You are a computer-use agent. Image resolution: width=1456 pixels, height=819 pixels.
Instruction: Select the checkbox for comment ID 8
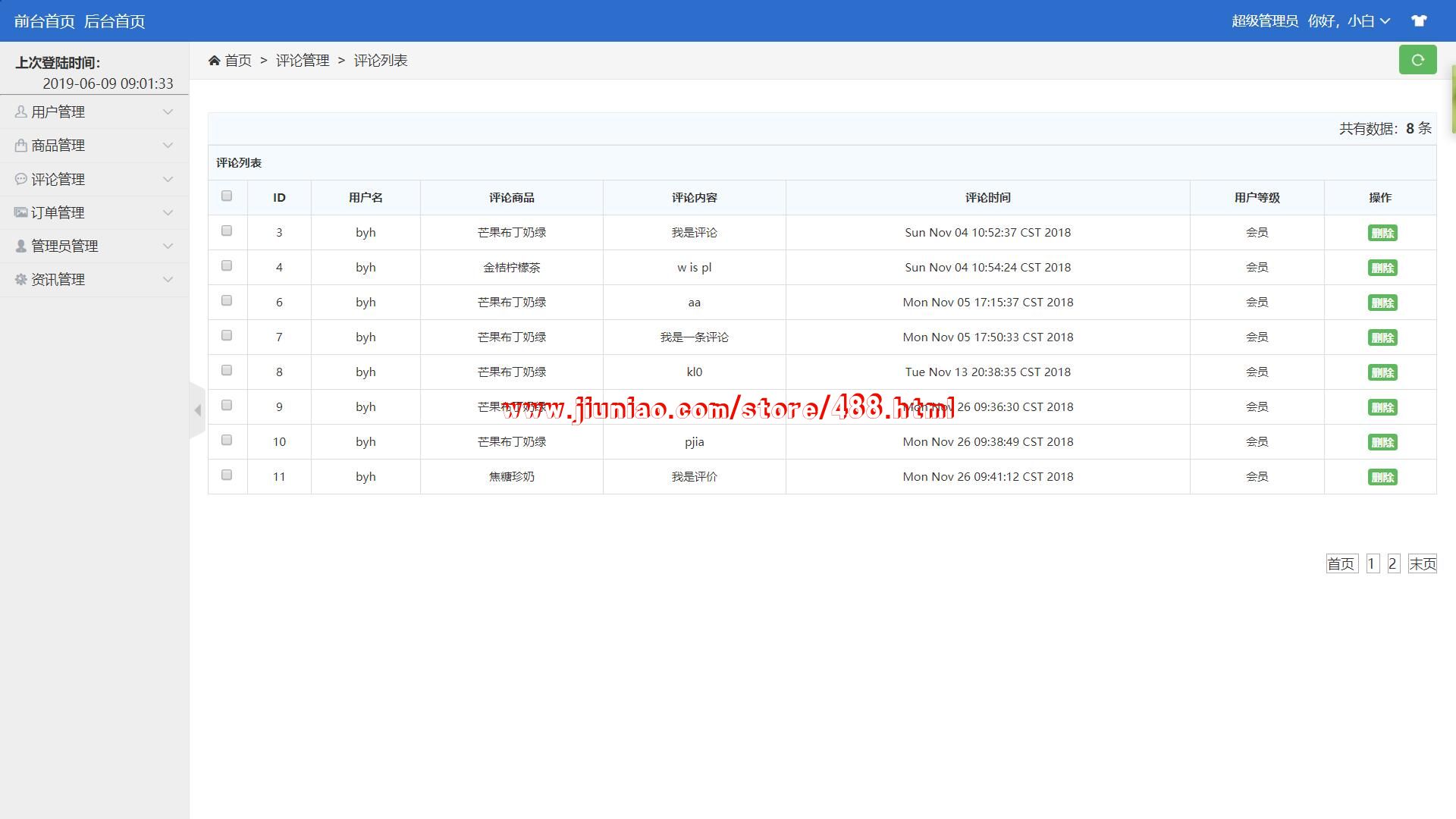click(x=227, y=371)
